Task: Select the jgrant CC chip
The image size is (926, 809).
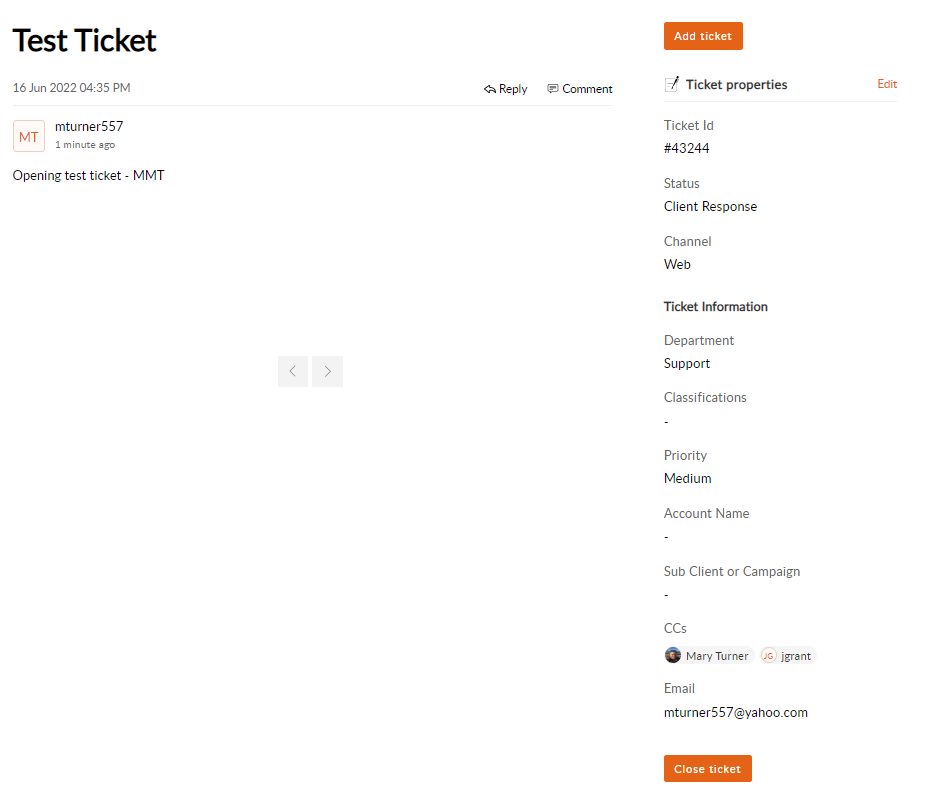Action: [788, 655]
